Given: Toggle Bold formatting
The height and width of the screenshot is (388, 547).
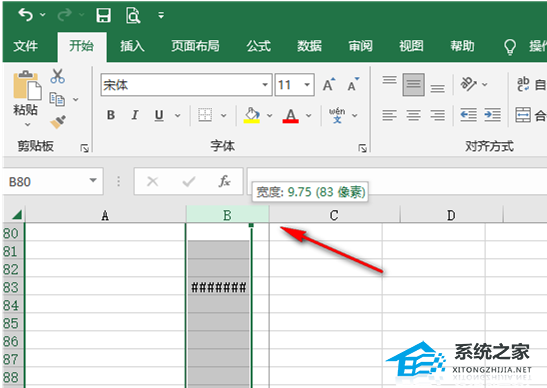Looking at the screenshot, I should [111, 115].
